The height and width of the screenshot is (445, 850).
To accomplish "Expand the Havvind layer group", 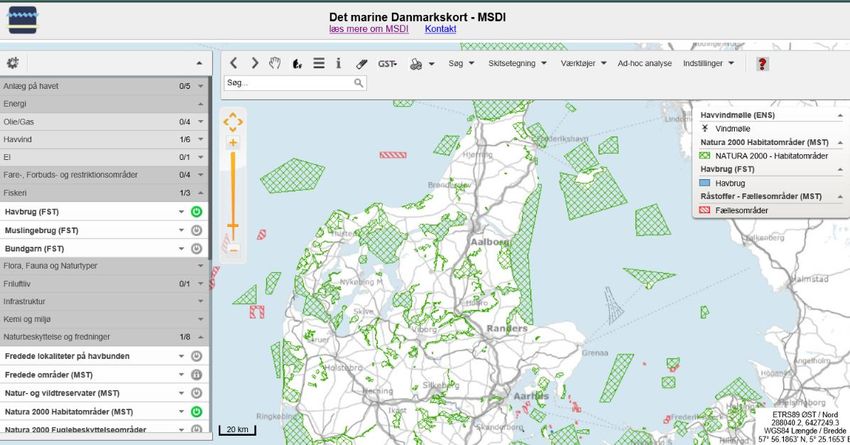I will point(200,140).
